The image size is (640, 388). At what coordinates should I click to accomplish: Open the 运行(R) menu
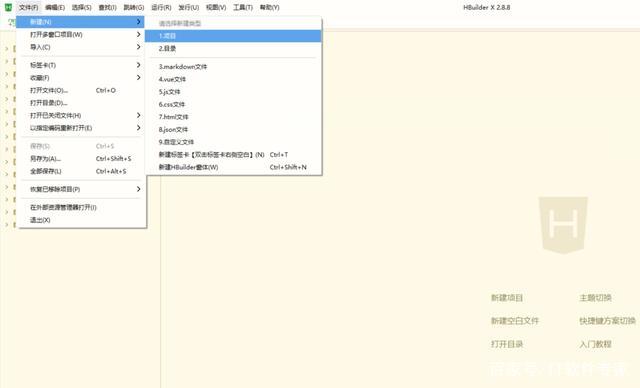161,7
